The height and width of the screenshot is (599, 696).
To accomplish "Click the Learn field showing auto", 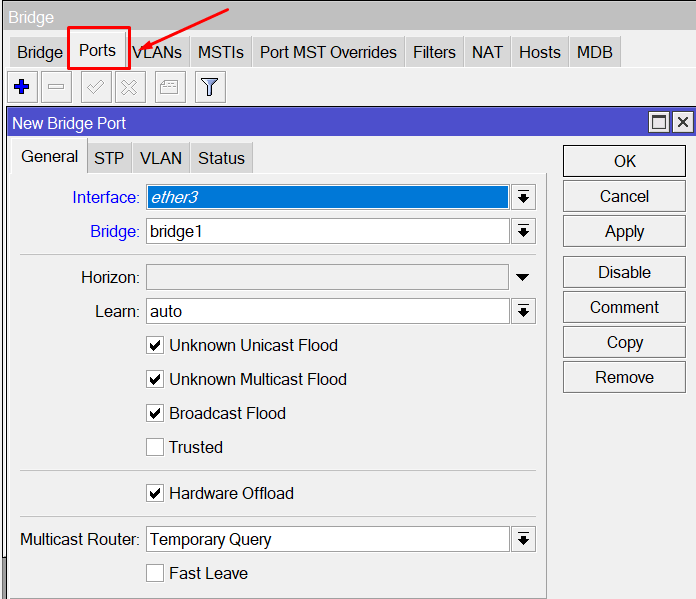I will coord(328,311).
